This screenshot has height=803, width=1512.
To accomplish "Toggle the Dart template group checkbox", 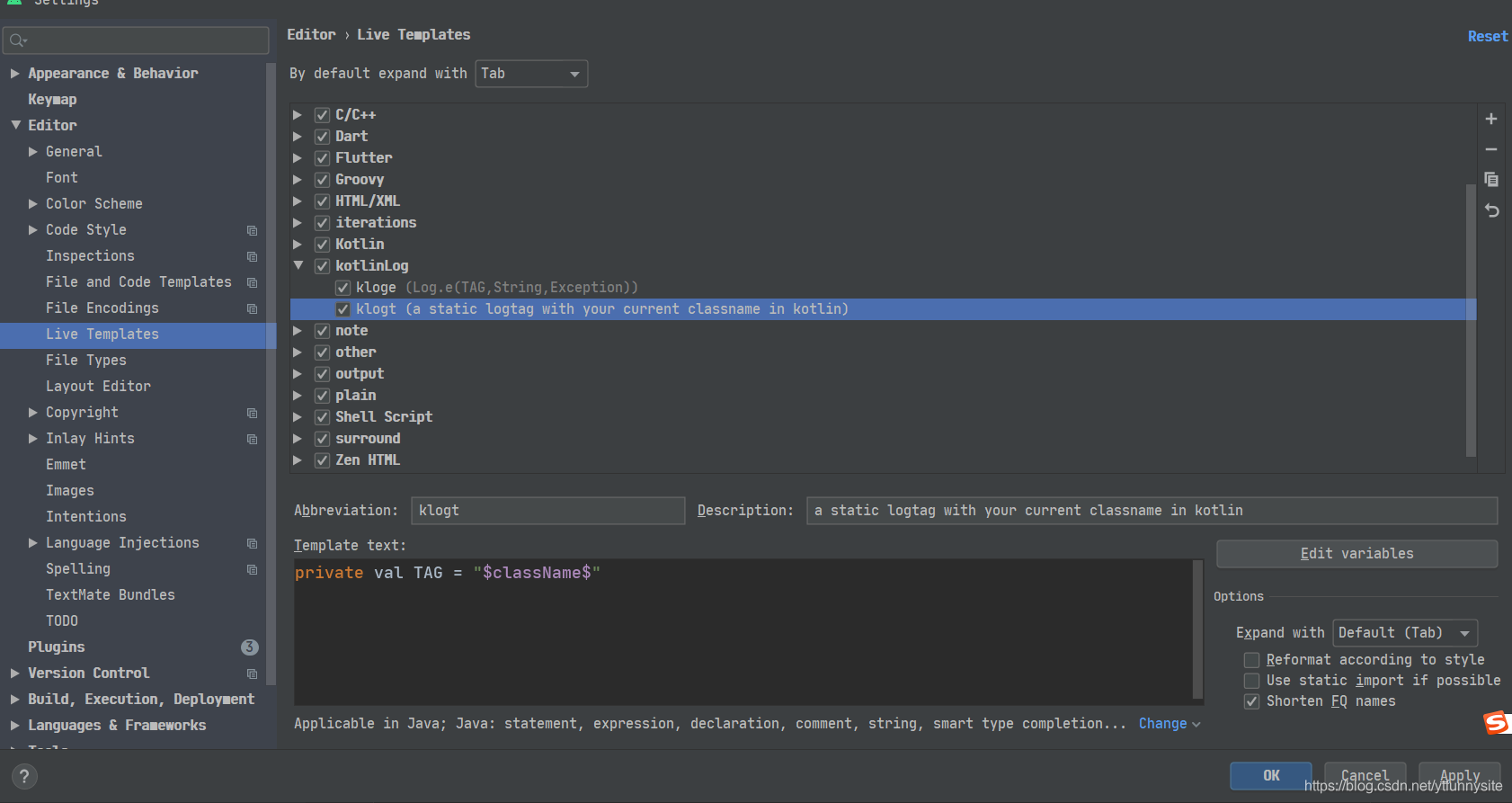I will 322,137.
